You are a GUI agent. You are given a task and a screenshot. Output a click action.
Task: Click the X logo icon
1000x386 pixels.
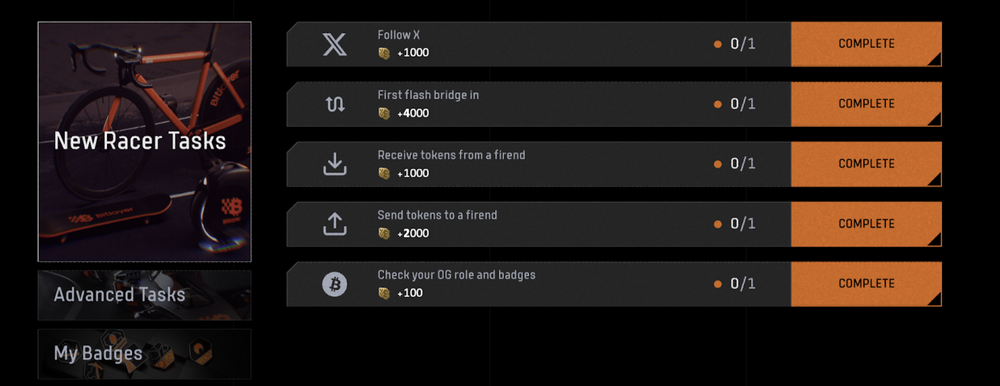click(x=335, y=44)
